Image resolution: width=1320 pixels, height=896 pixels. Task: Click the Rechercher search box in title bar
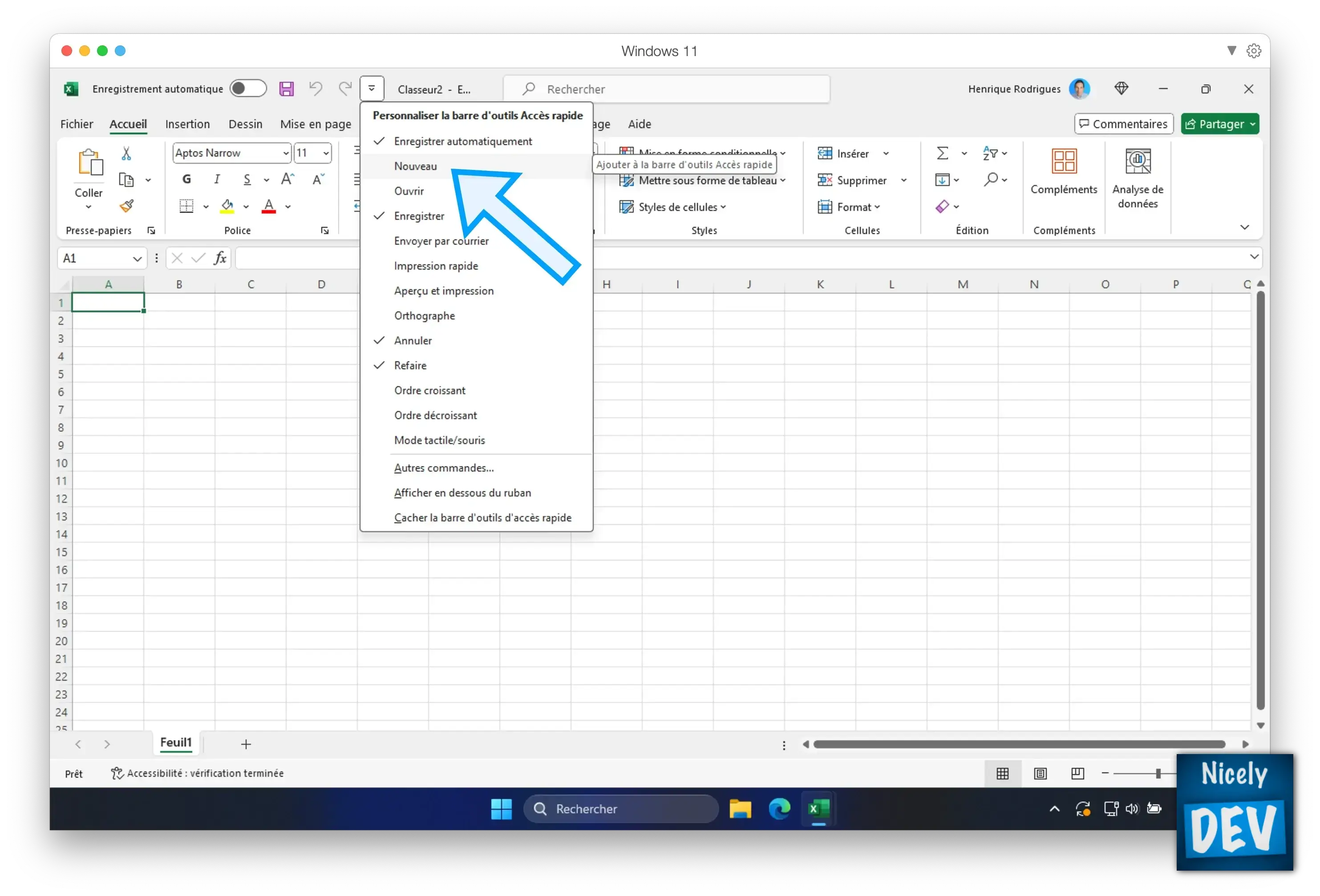tap(666, 89)
